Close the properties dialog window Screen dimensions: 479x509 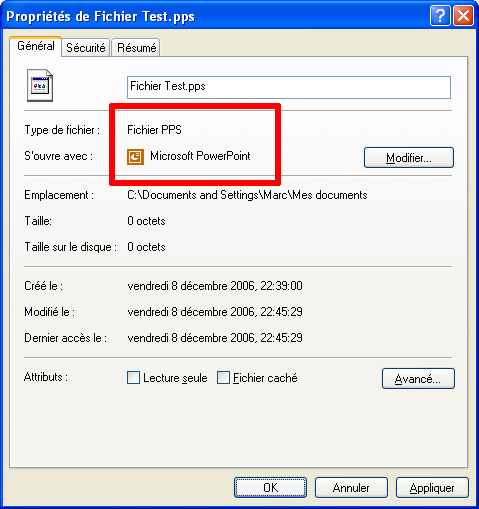(463, 15)
